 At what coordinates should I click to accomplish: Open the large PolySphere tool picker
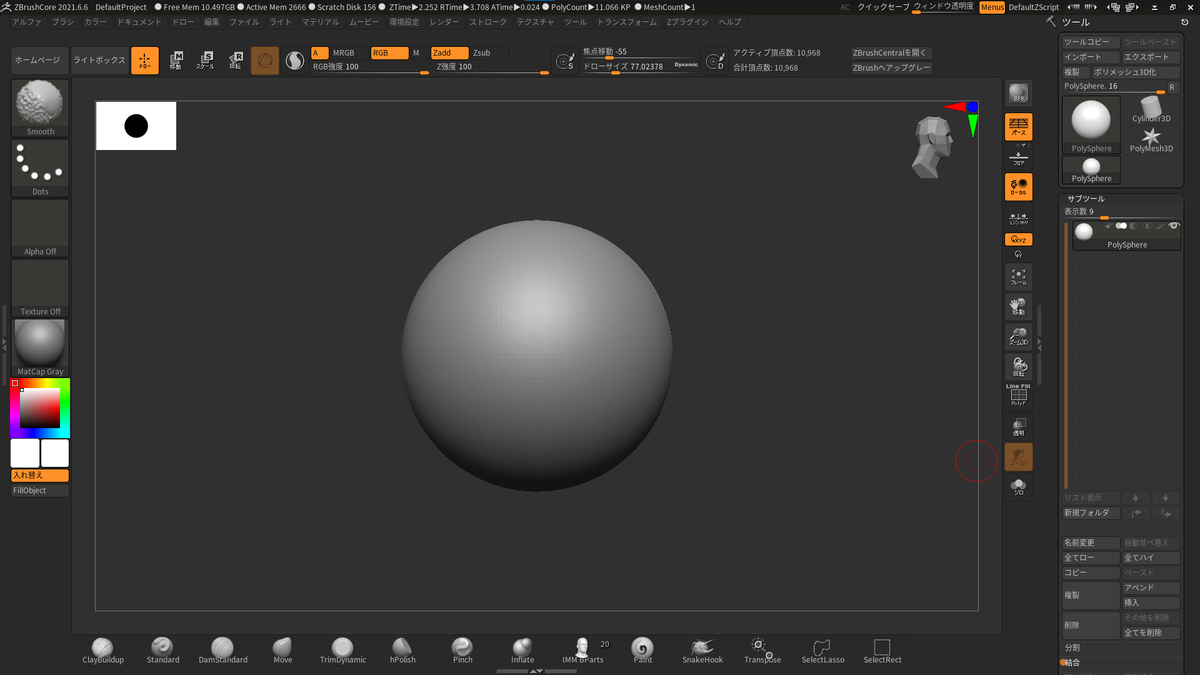pos(1091,125)
